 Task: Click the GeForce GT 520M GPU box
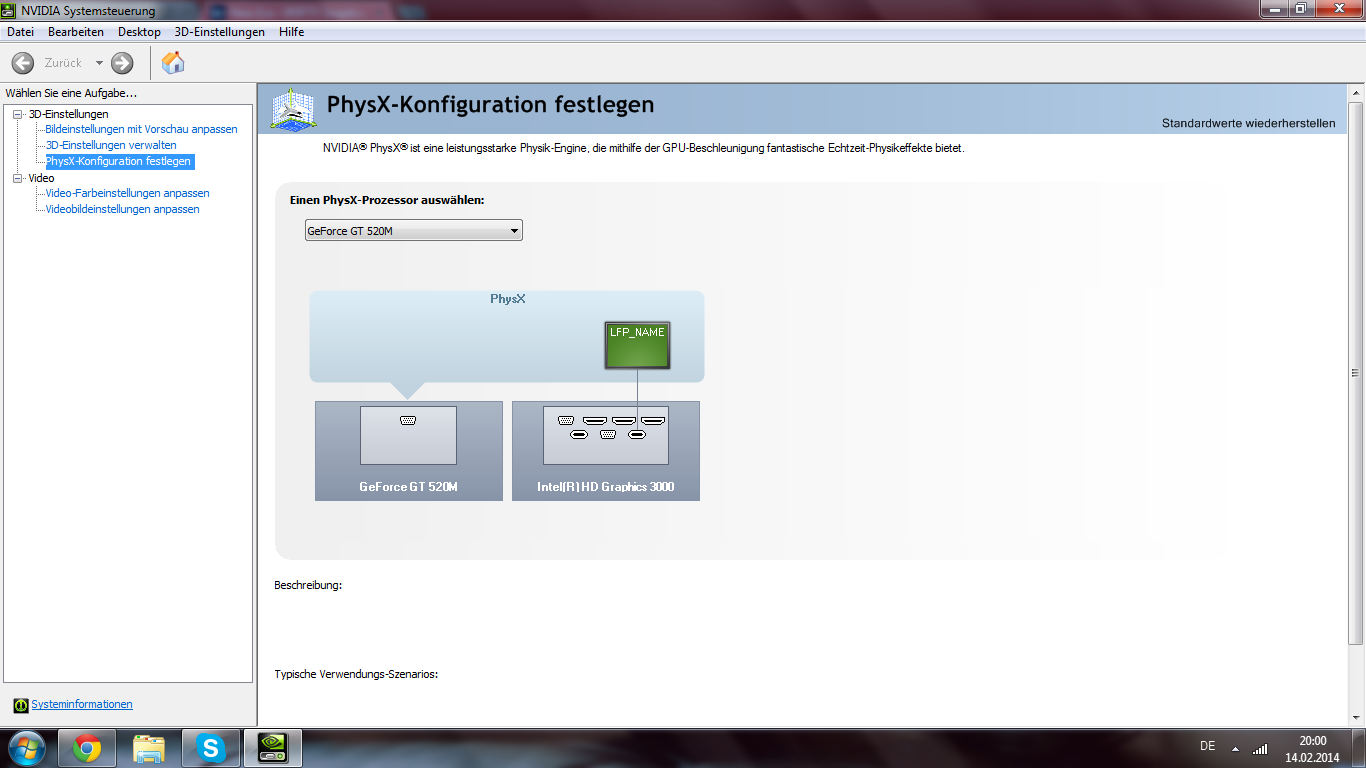[409, 451]
